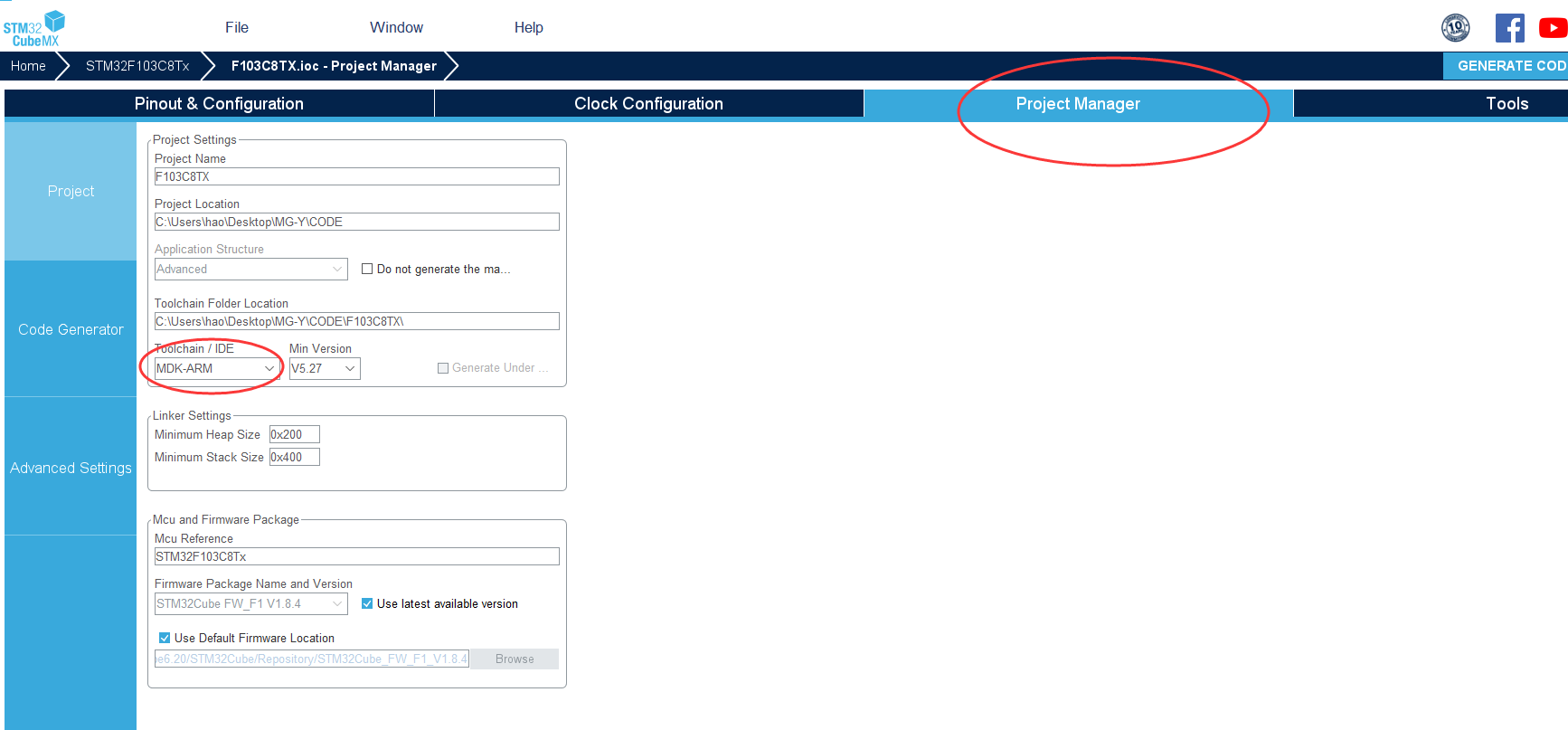Viewport: 1568px width, 730px height.
Task: Open the Min Version V5.27 dropdown
Action: tap(325, 368)
